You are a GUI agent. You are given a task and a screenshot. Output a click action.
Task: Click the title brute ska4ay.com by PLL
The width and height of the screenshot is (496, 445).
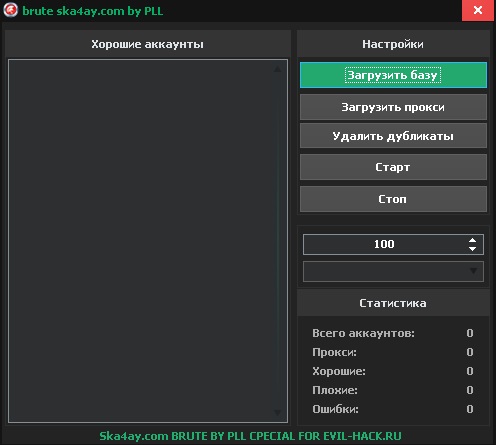pyautogui.click(x=93, y=11)
